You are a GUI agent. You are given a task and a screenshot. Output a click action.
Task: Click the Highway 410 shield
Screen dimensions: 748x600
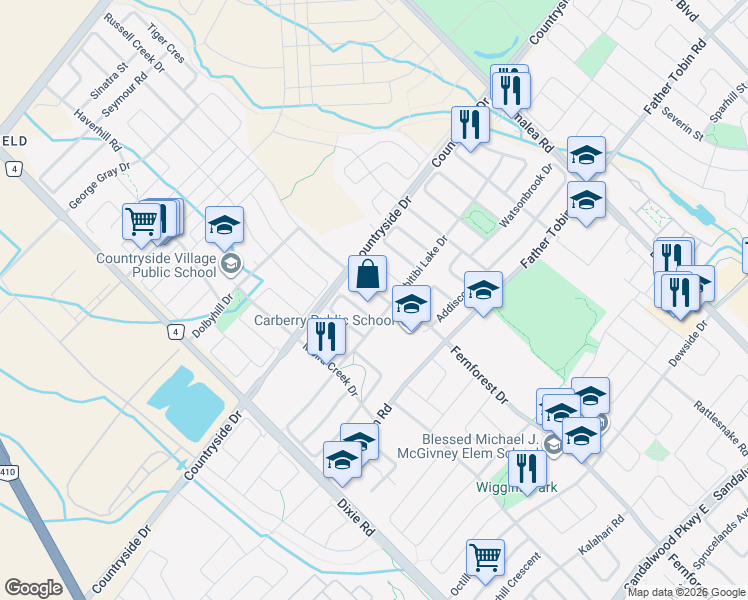coord(8,472)
